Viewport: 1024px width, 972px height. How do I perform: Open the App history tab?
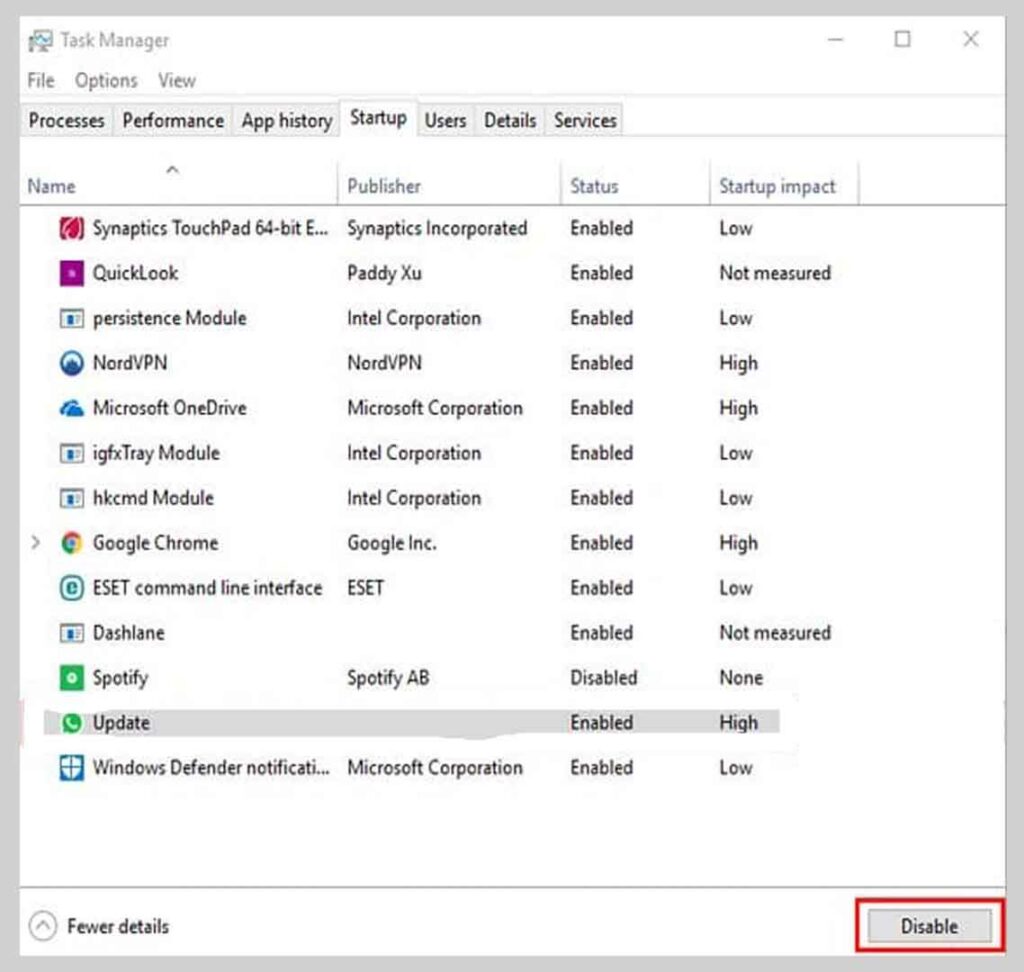286,120
